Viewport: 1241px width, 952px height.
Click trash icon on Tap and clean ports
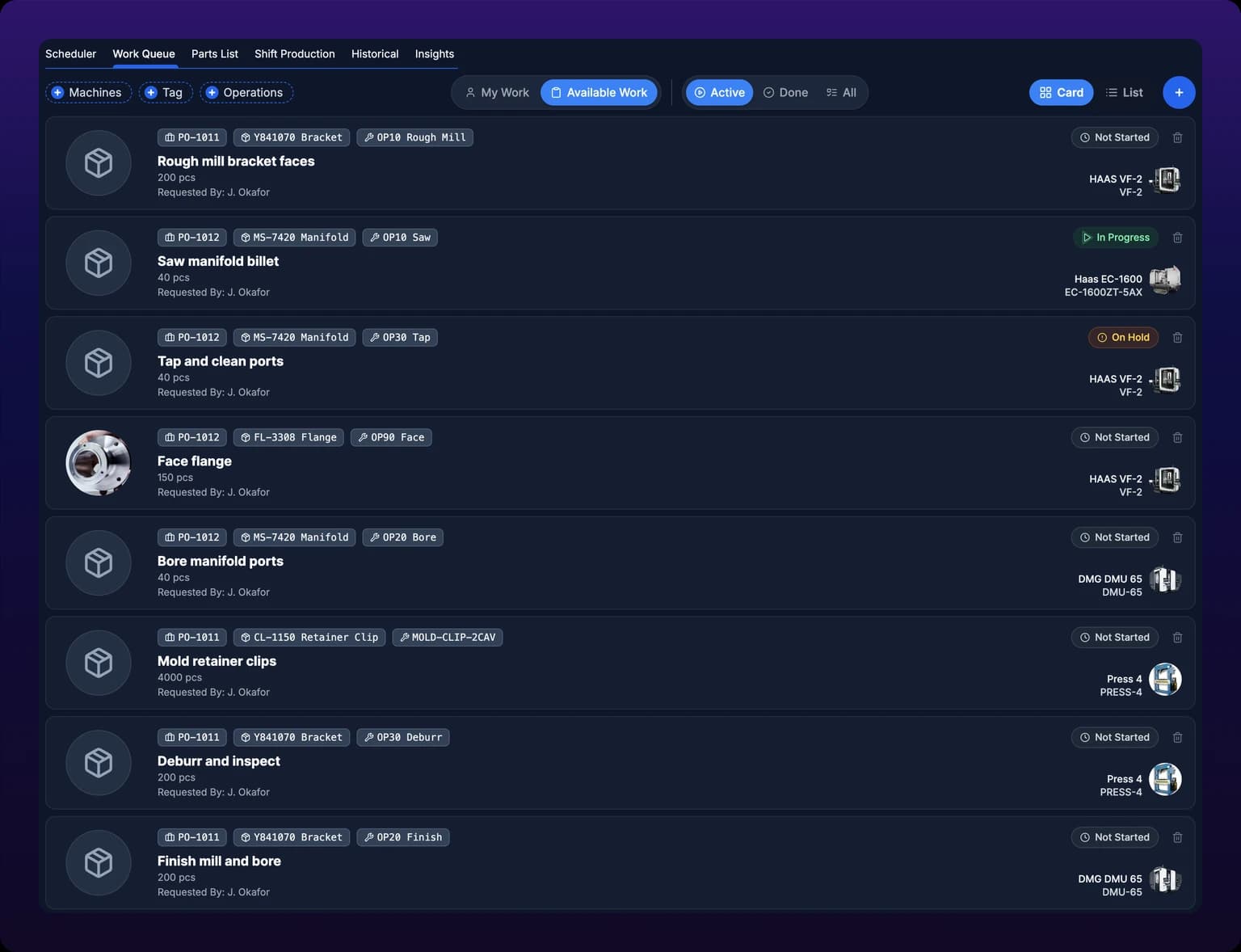pyautogui.click(x=1177, y=338)
